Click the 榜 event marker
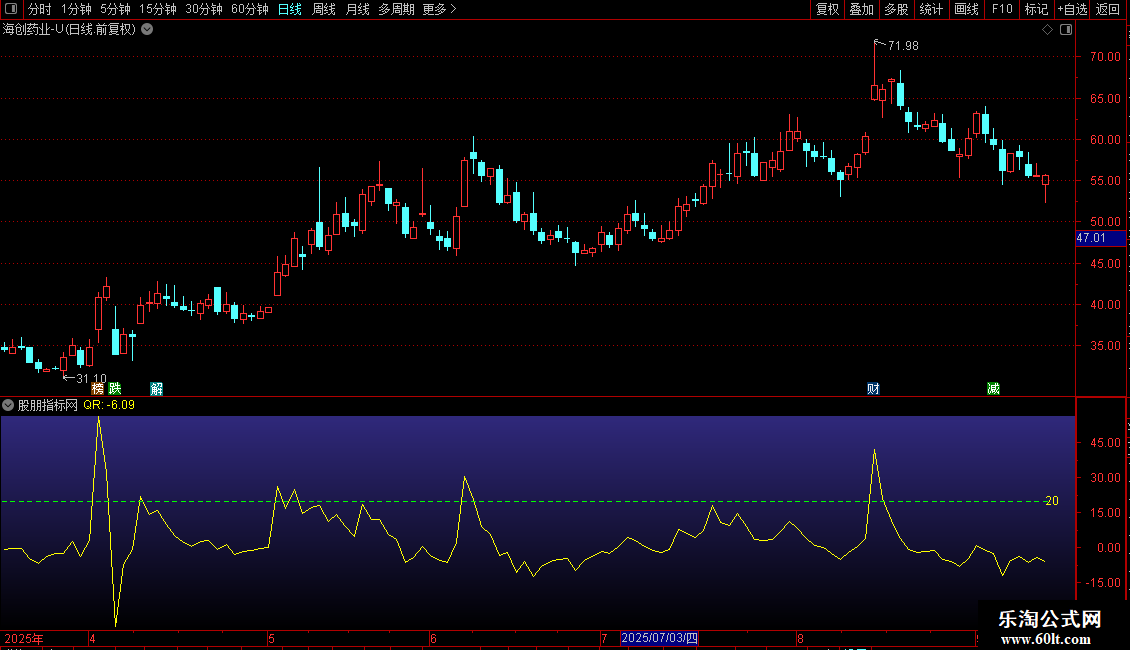The image size is (1130, 650). tap(98, 388)
